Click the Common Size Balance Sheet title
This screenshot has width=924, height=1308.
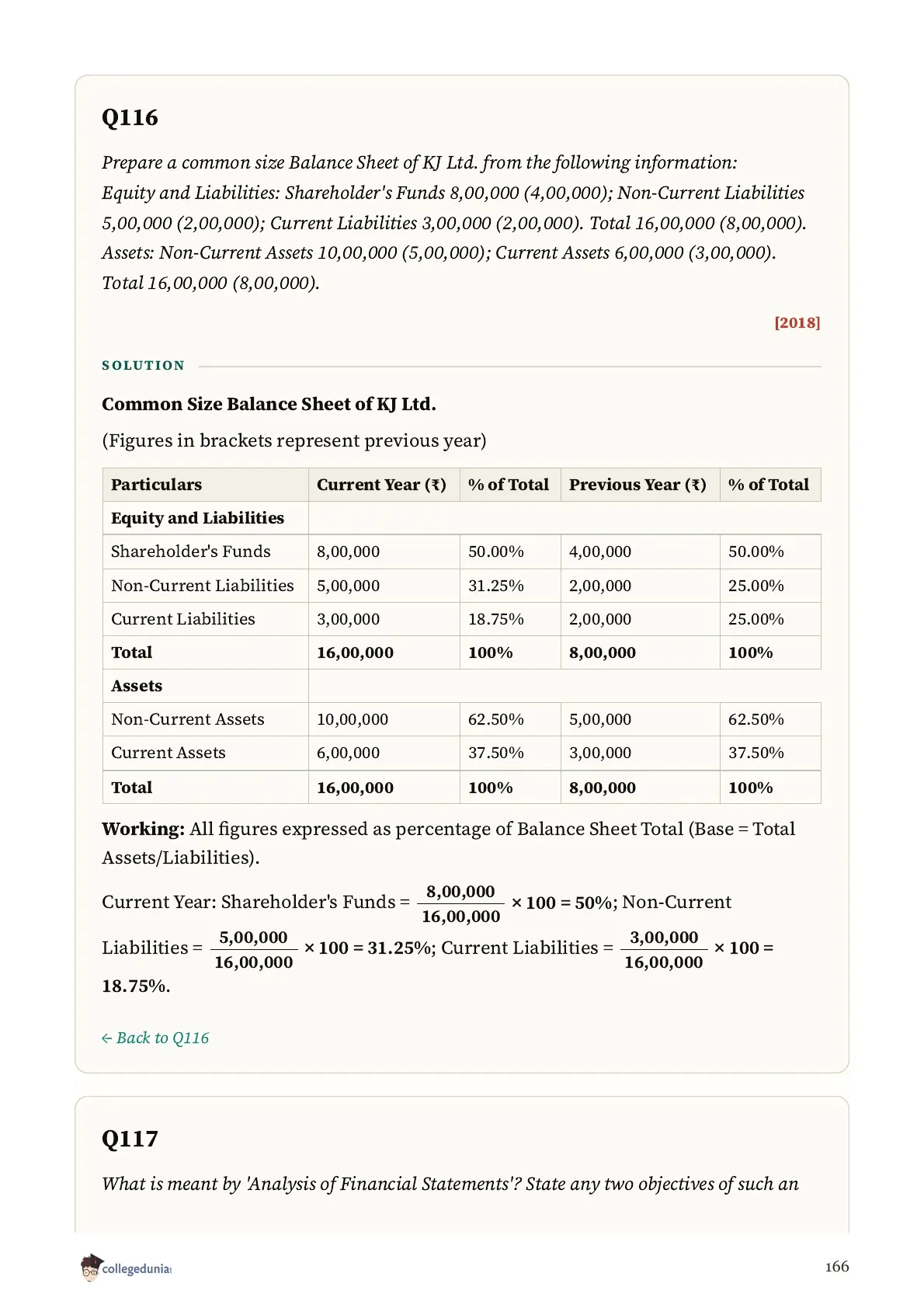(x=269, y=404)
